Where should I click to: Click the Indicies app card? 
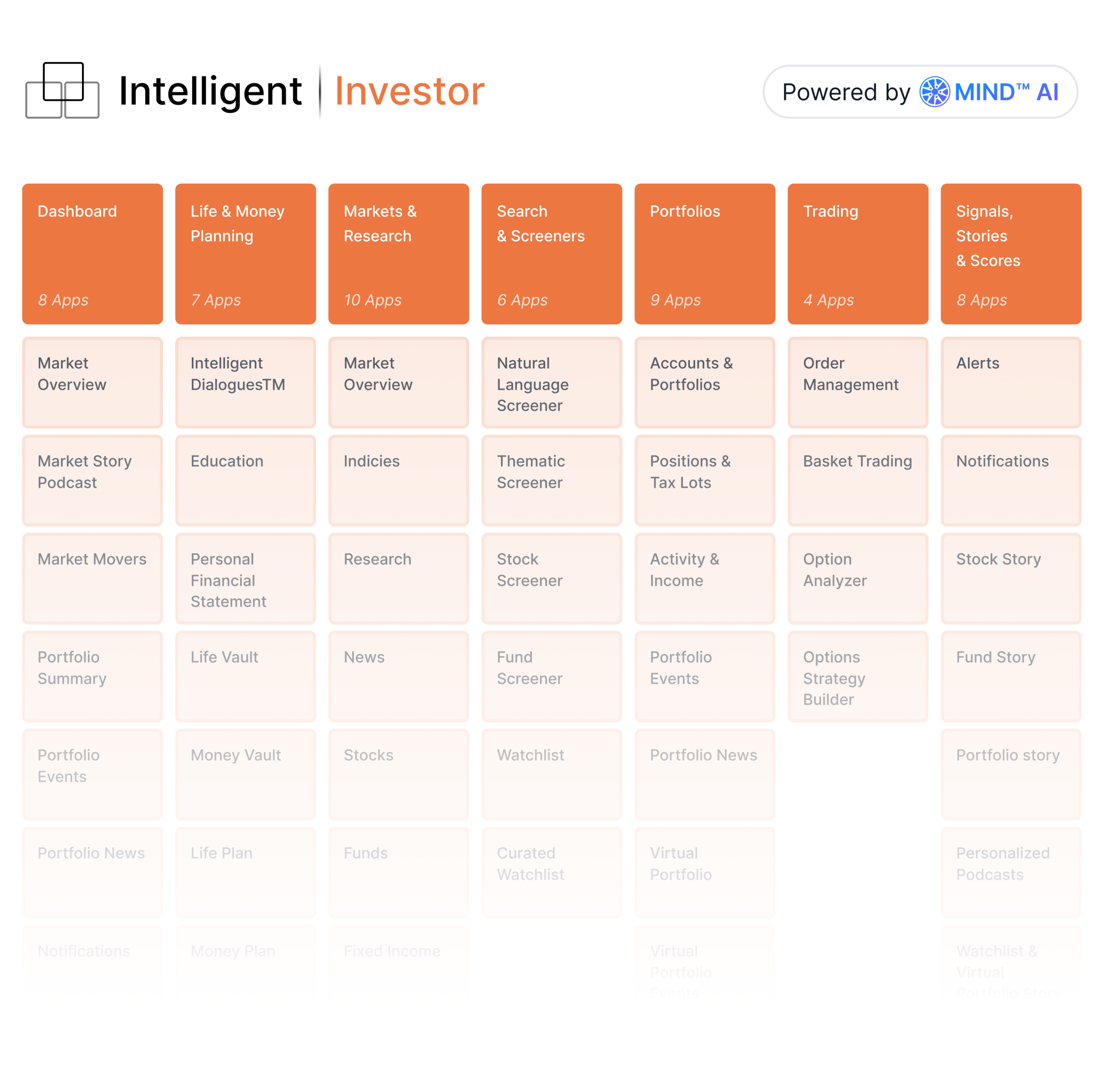point(398,480)
